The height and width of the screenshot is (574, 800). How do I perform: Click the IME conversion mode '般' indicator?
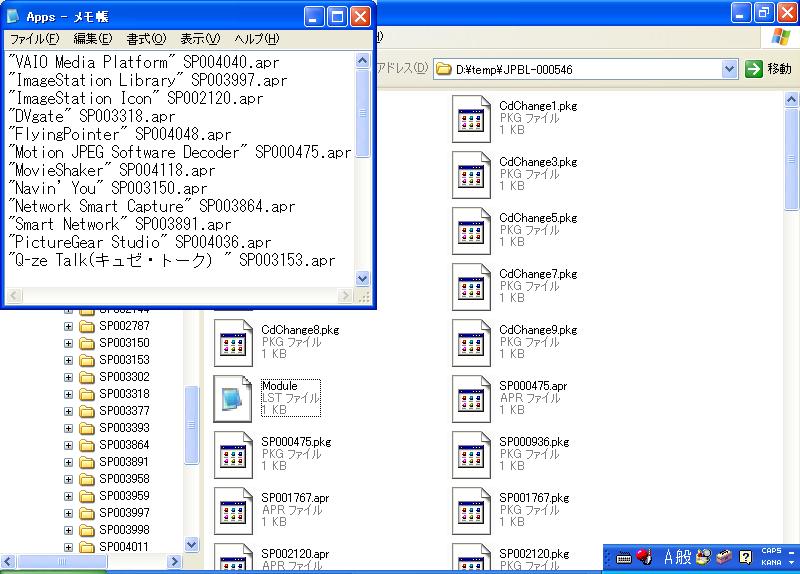tap(683, 557)
